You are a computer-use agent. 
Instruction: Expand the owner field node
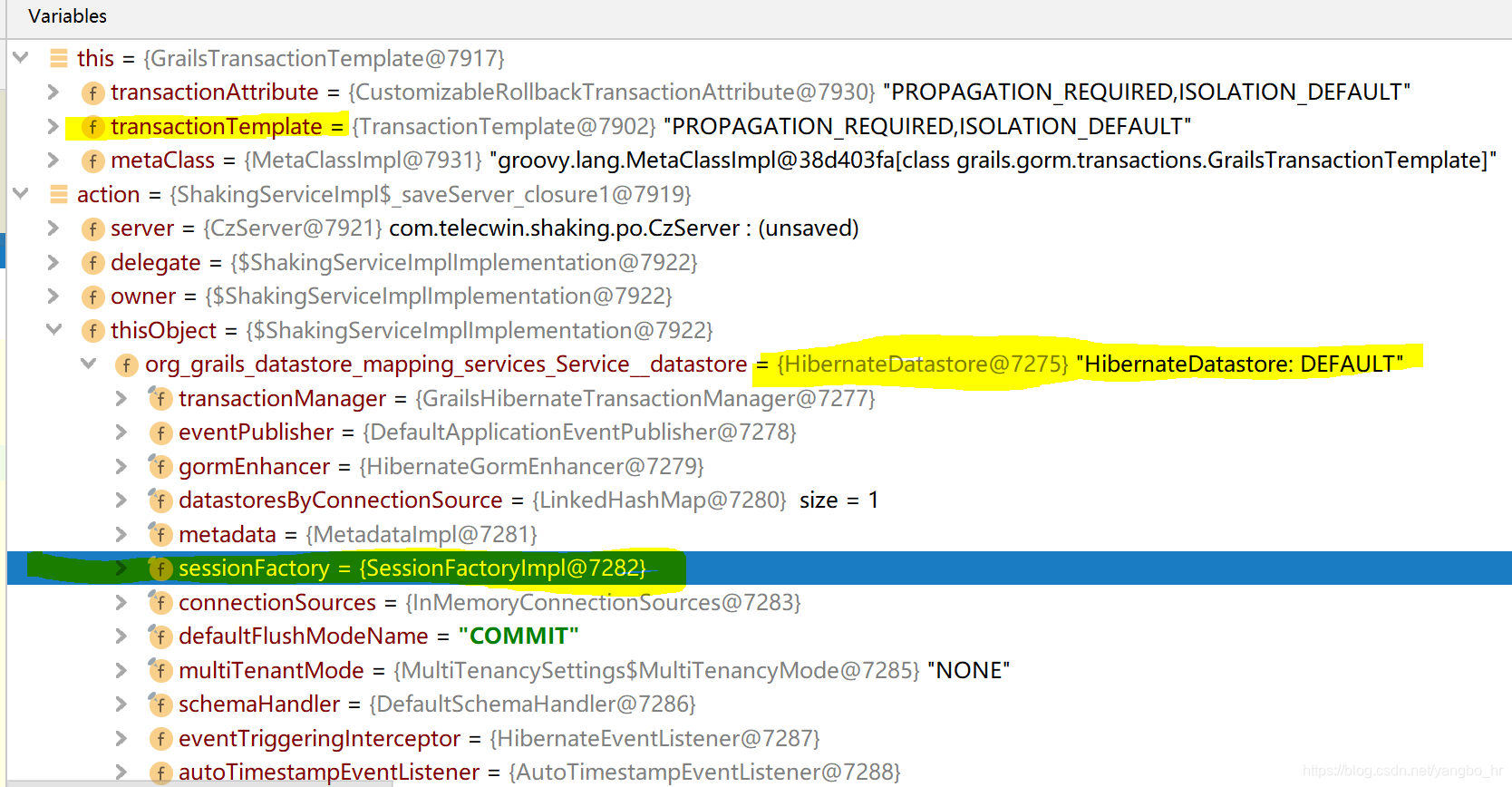pos(53,296)
